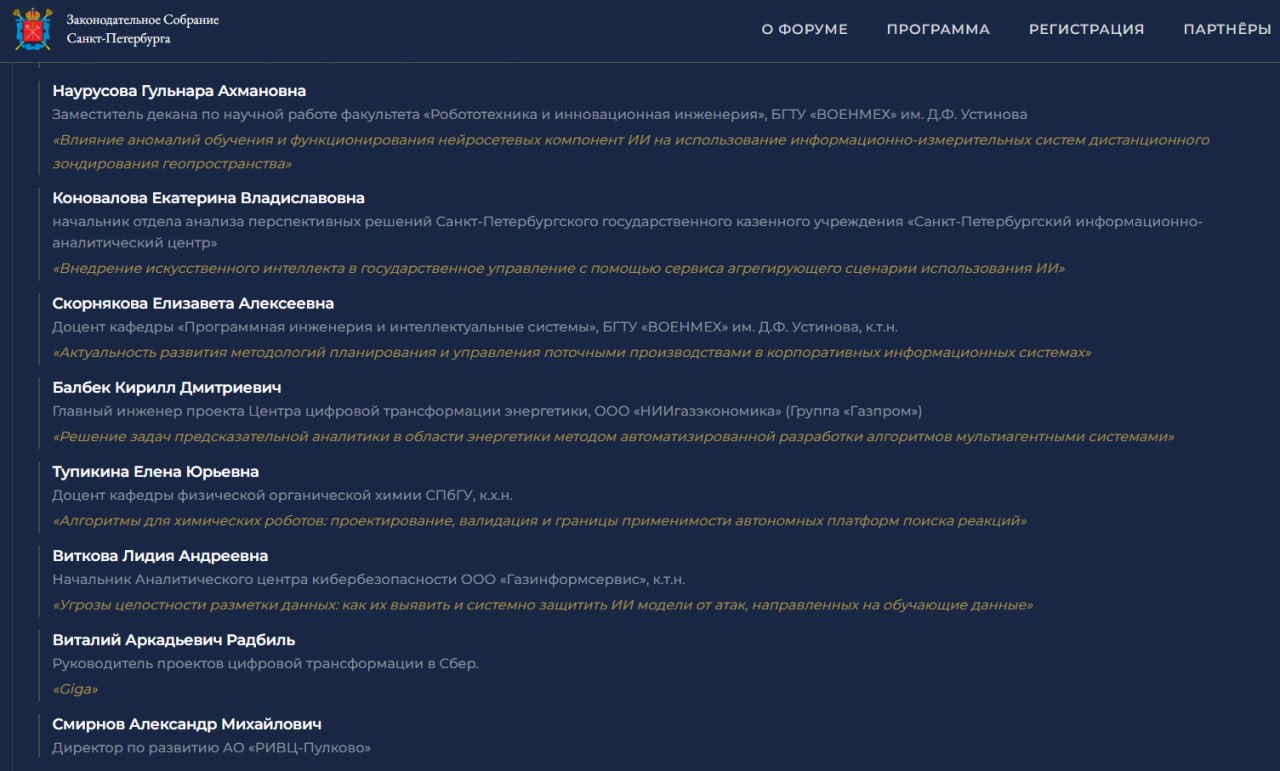Open talk 'Угрозы целостности разметки данных'

[542, 605]
